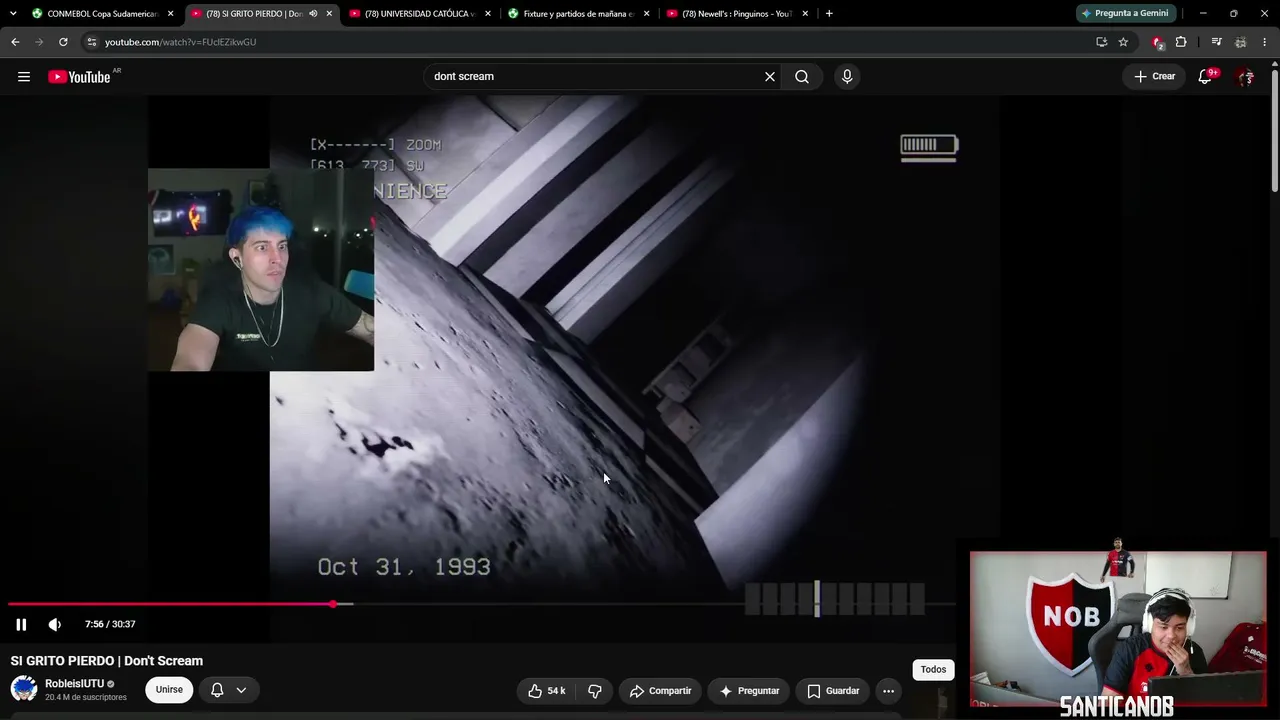
Task: Expand the channel notification bell dropdown
Action: [x=229, y=690]
